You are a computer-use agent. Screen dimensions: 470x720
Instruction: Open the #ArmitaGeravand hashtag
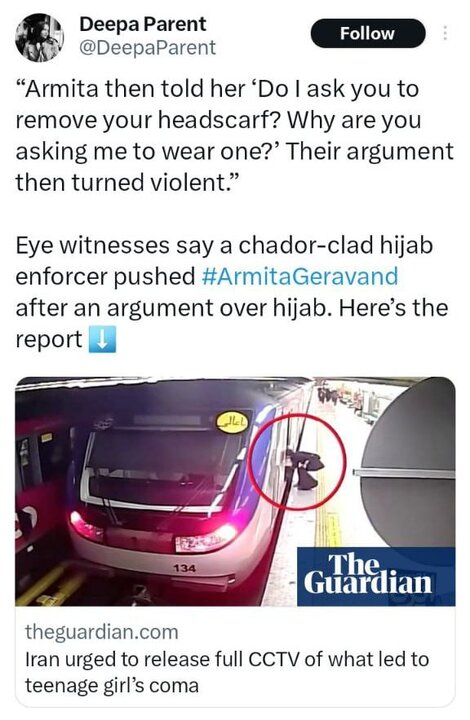300,276
